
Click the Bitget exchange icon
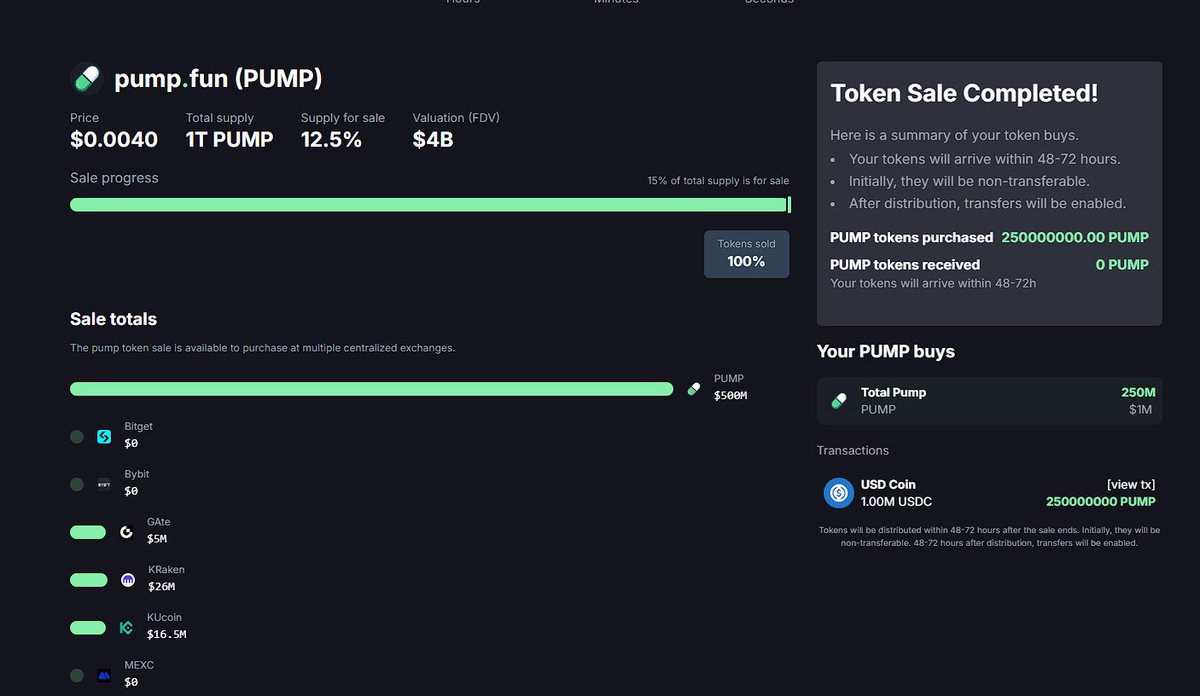pyautogui.click(x=103, y=436)
